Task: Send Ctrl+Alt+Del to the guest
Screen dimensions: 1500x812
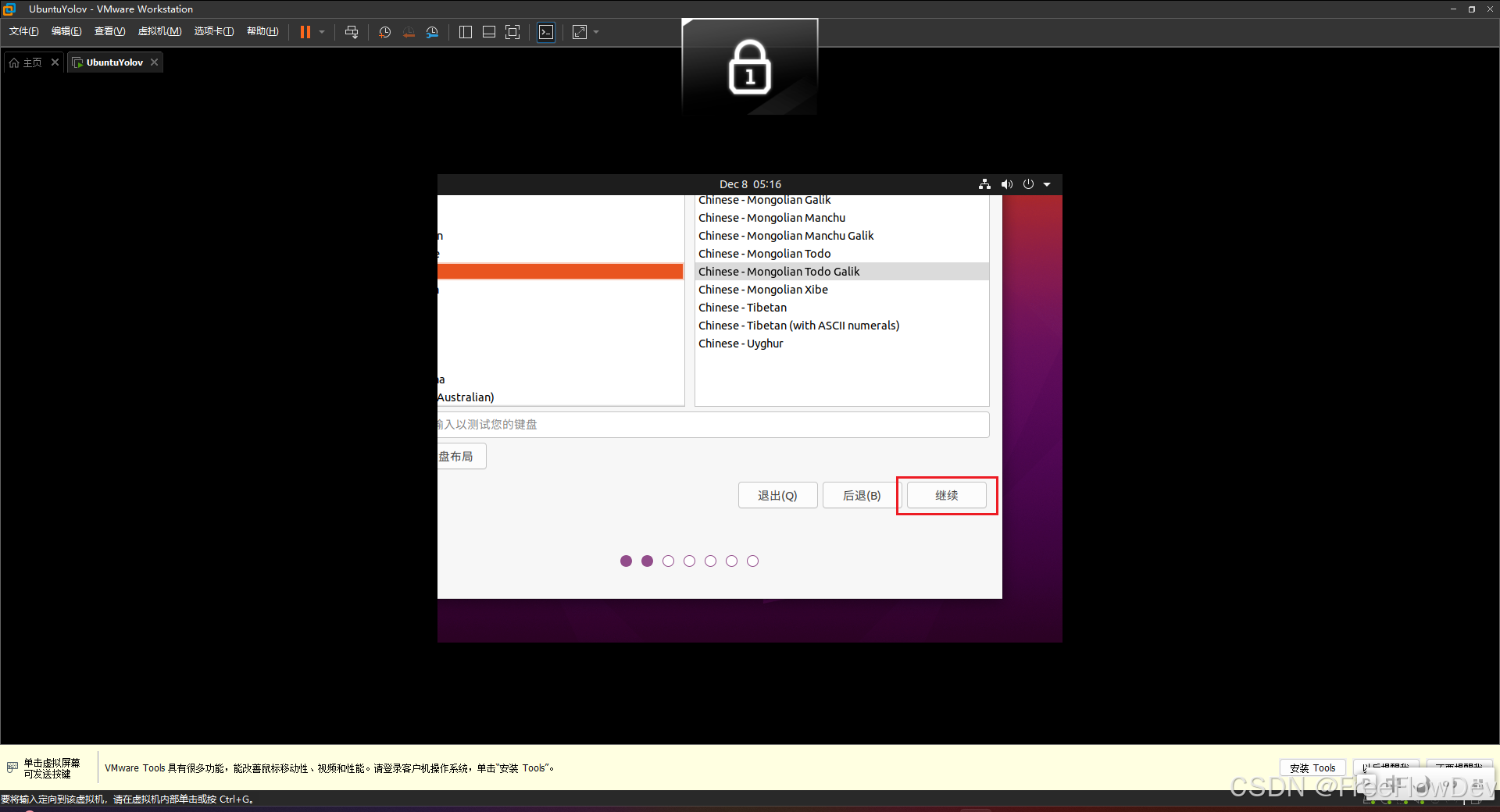Action: pyautogui.click(x=352, y=32)
